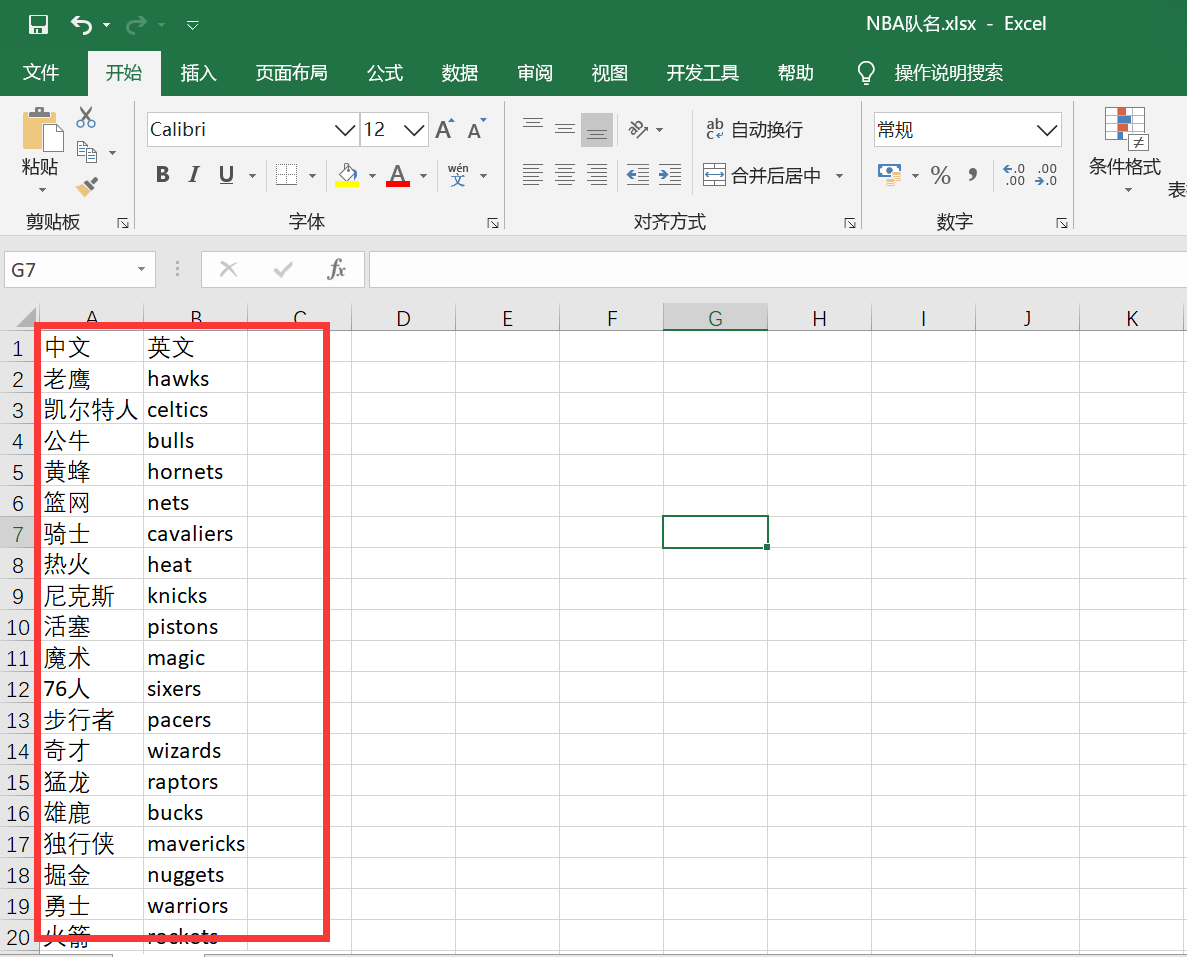The width and height of the screenshot is (1187, 957).
Task: Apply accounting currency number format
Action: point(889,175)
